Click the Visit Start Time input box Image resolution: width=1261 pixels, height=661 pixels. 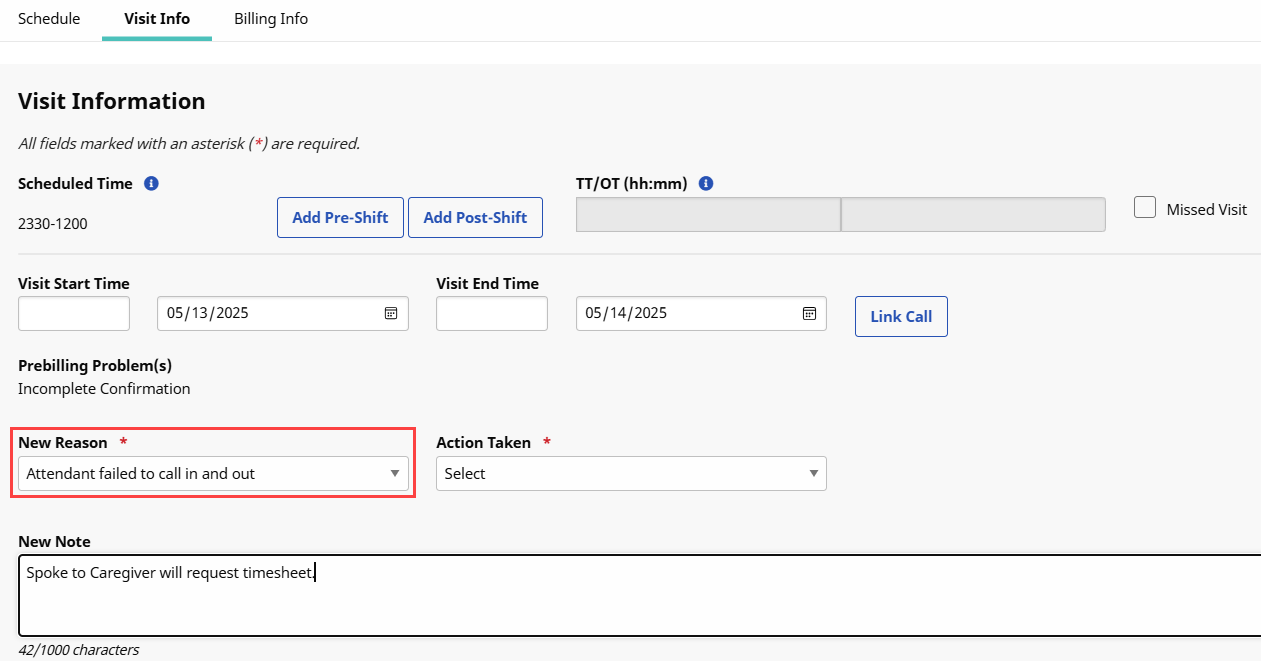click(x=74, y=313)
